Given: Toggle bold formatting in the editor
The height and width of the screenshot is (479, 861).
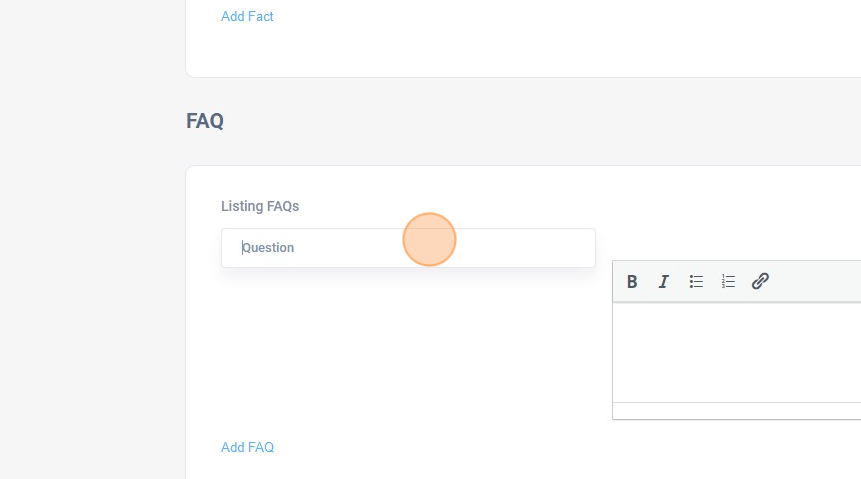Looking at the screenshot, I should (x=632, y=282).
